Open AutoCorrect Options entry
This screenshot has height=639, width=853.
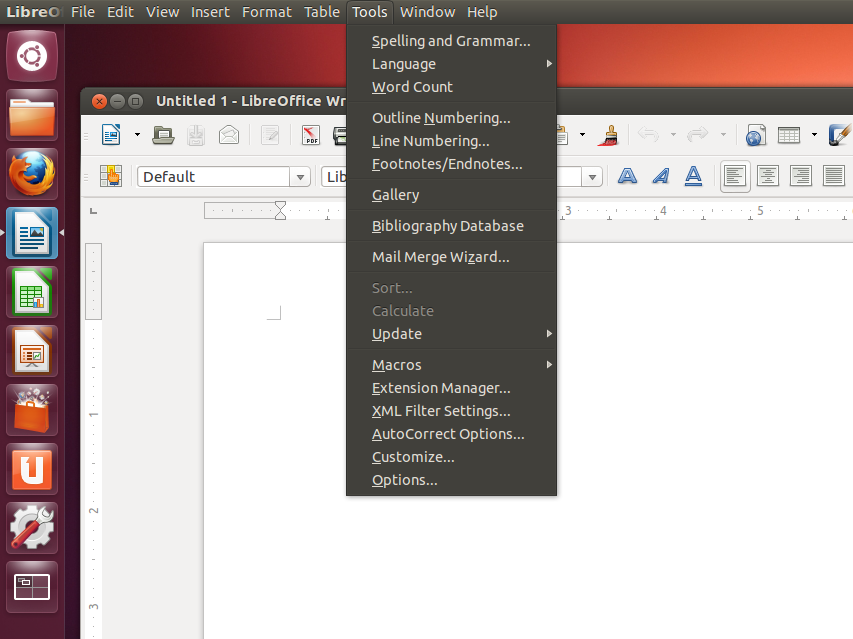point(452,434)
